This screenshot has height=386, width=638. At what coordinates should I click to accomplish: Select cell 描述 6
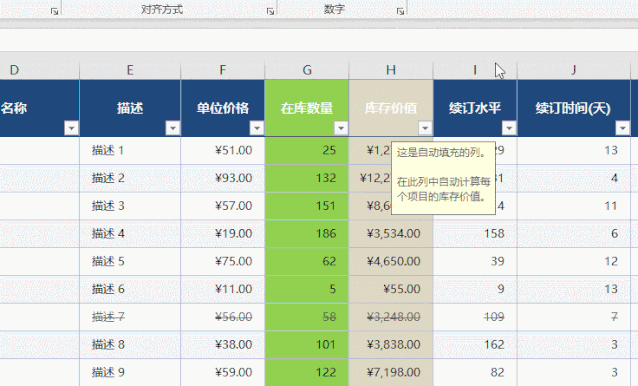(x=130, y=289)
